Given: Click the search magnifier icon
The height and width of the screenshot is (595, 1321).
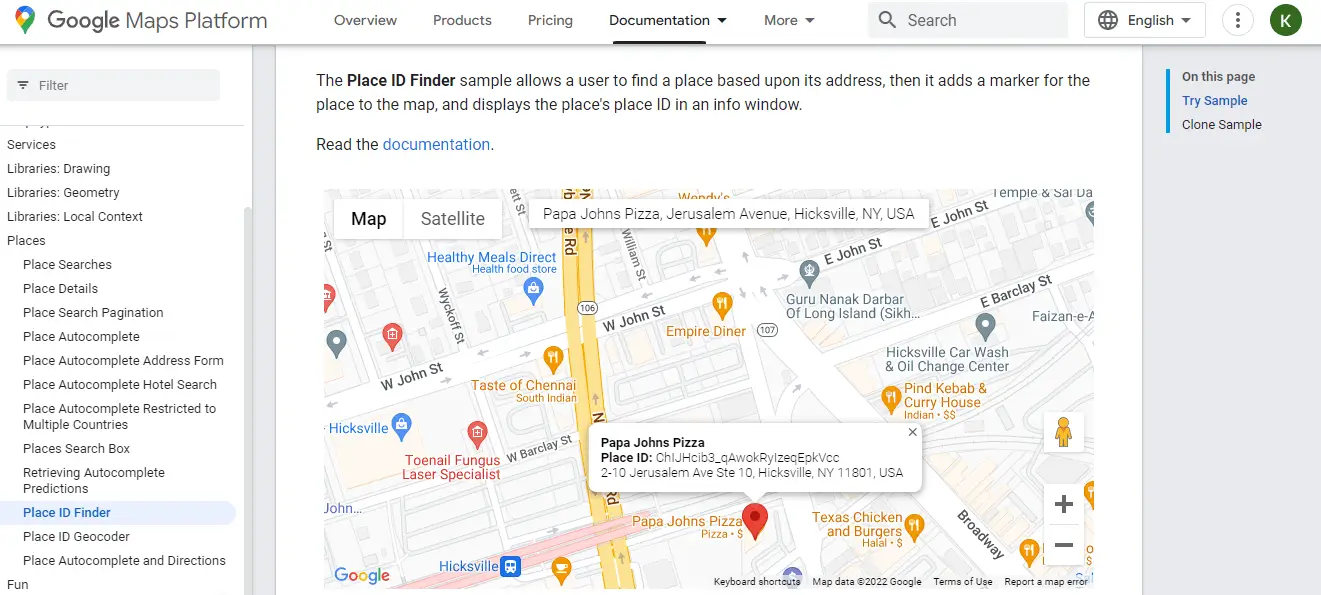Looking at the screenshot, I should (x=887, y=20).
